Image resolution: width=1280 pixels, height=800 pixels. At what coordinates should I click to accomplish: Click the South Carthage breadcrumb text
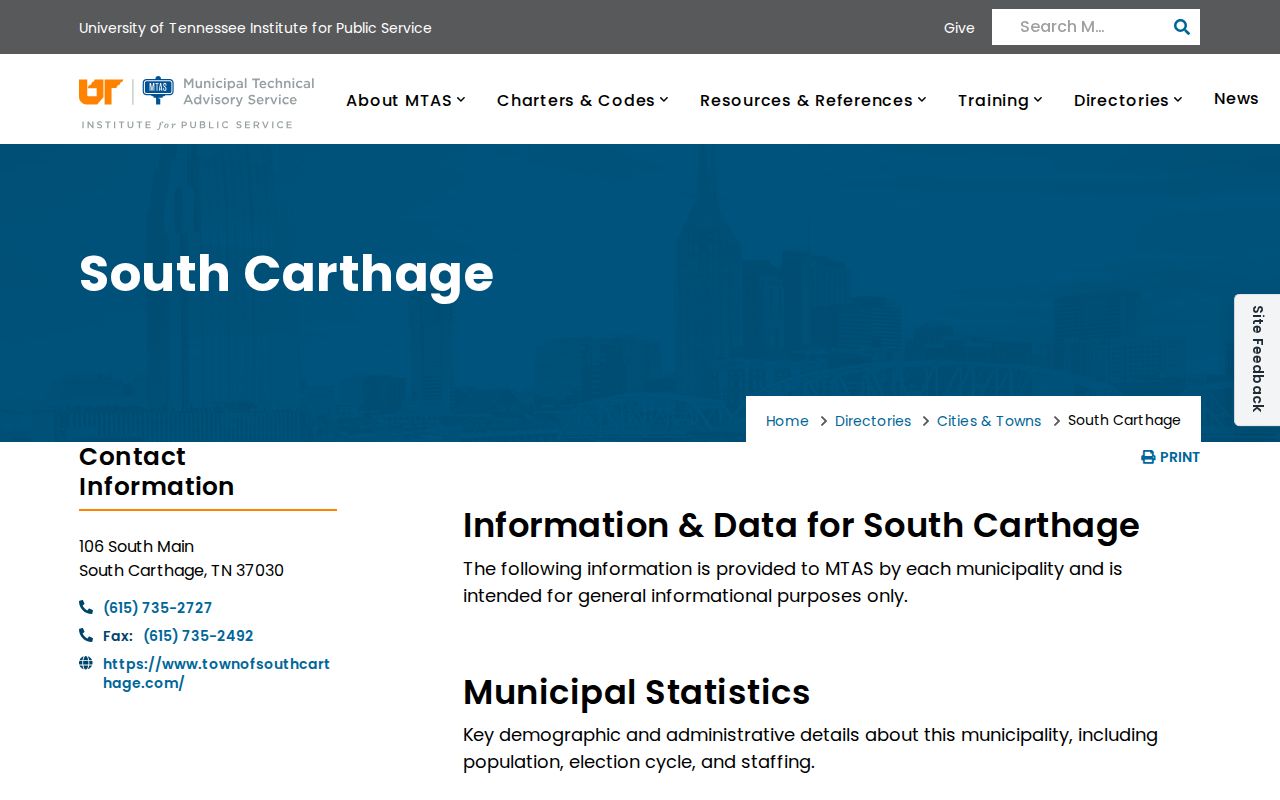[1124, 420]
